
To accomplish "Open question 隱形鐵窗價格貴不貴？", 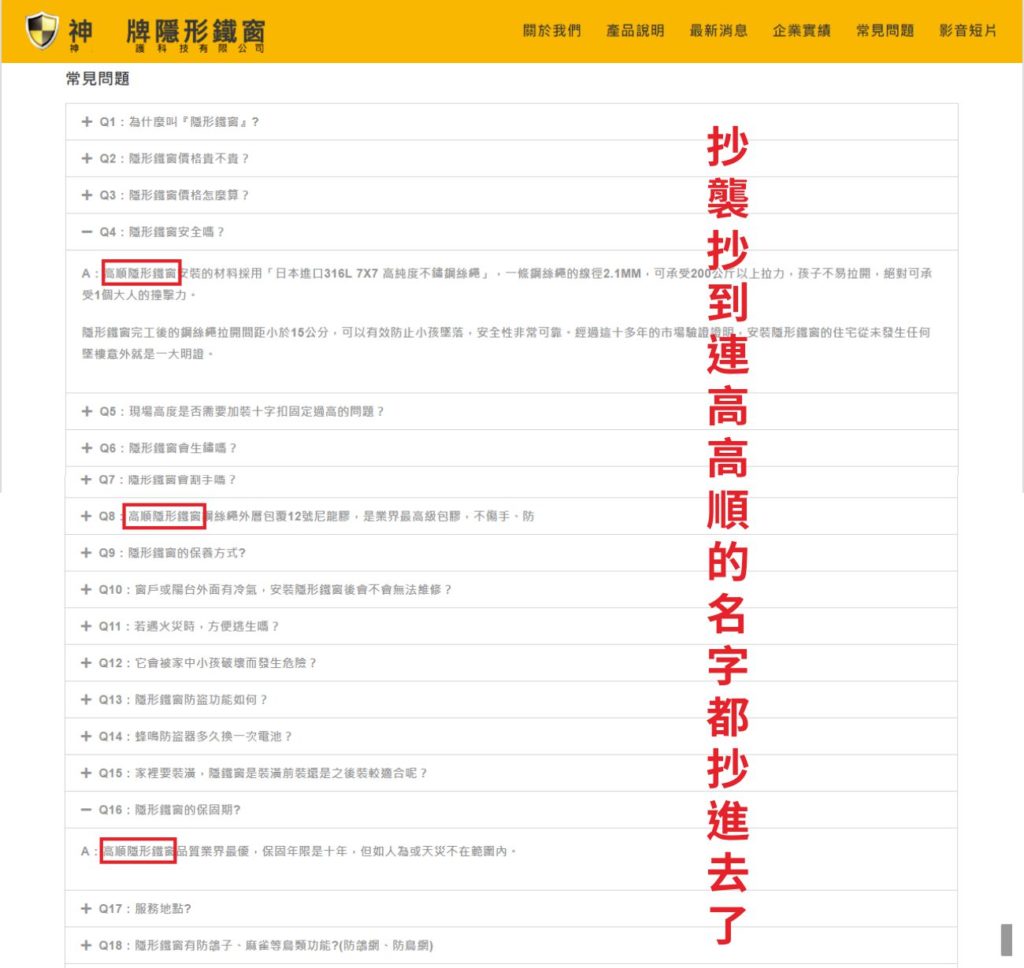I will click(x=189, y=158).
